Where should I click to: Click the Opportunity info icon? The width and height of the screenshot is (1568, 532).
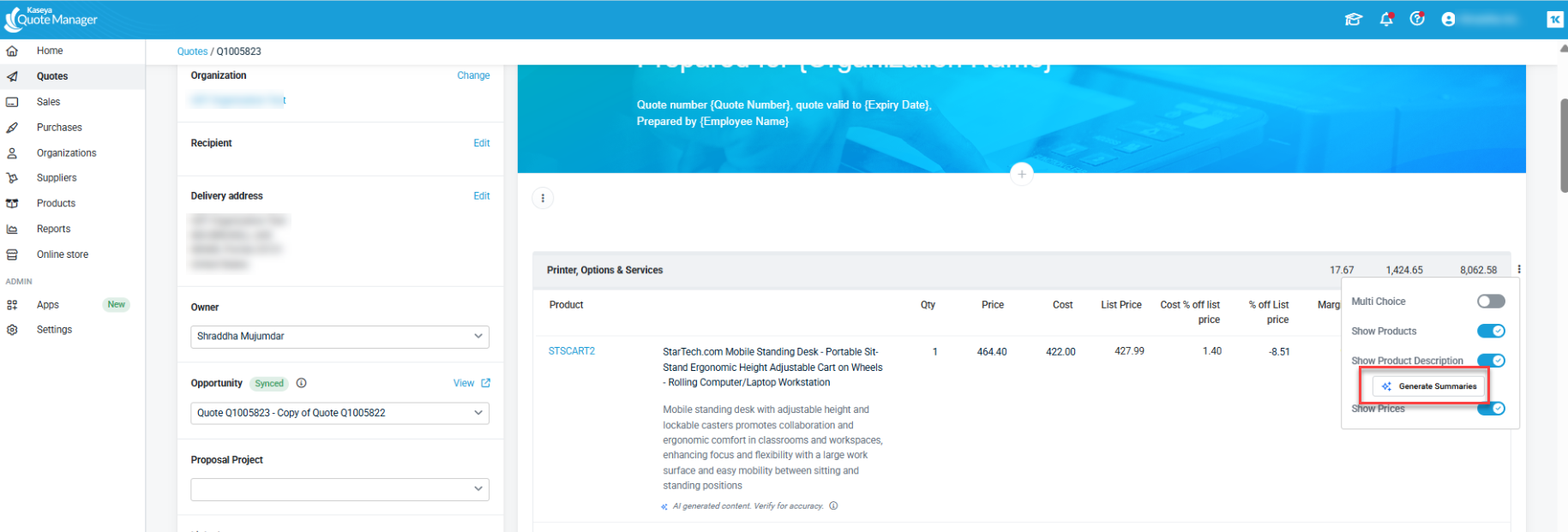coord(301,383)
